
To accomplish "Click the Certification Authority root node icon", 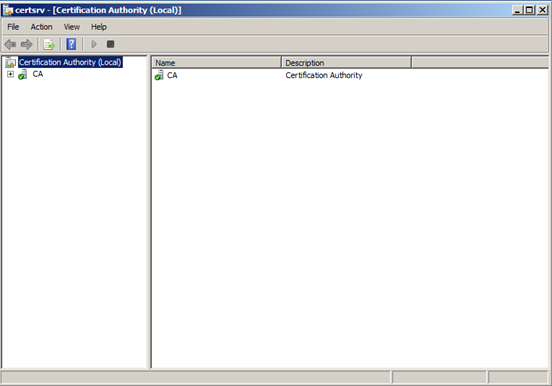I will [x=11, y=62].
